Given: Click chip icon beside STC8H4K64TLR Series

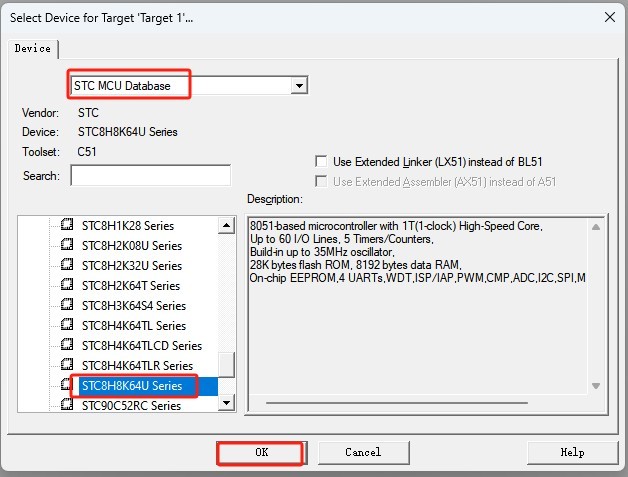Looking at the screenshot, I should pyautogui.click(x=67, y=365).
